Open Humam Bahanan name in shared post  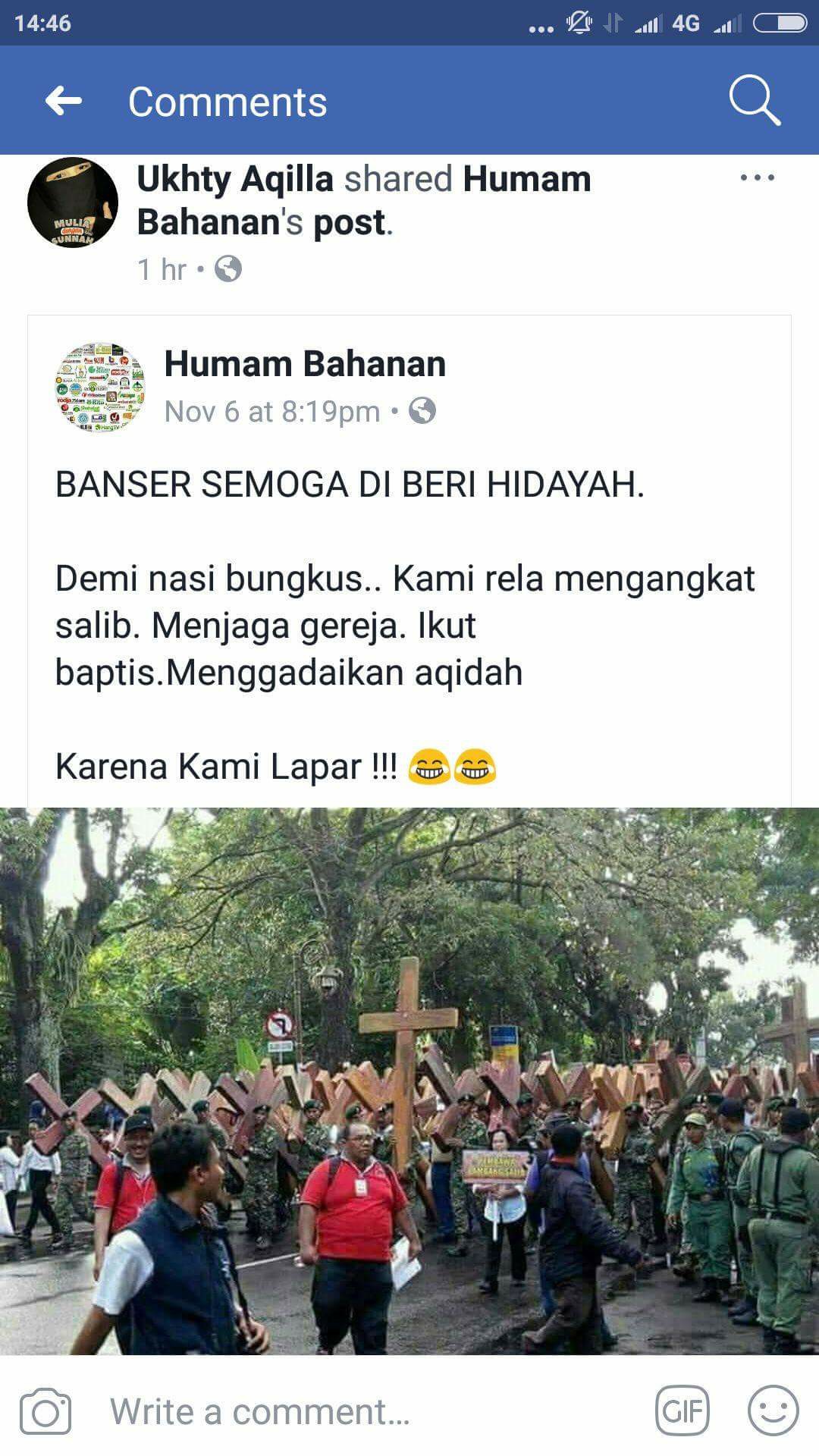305,364
